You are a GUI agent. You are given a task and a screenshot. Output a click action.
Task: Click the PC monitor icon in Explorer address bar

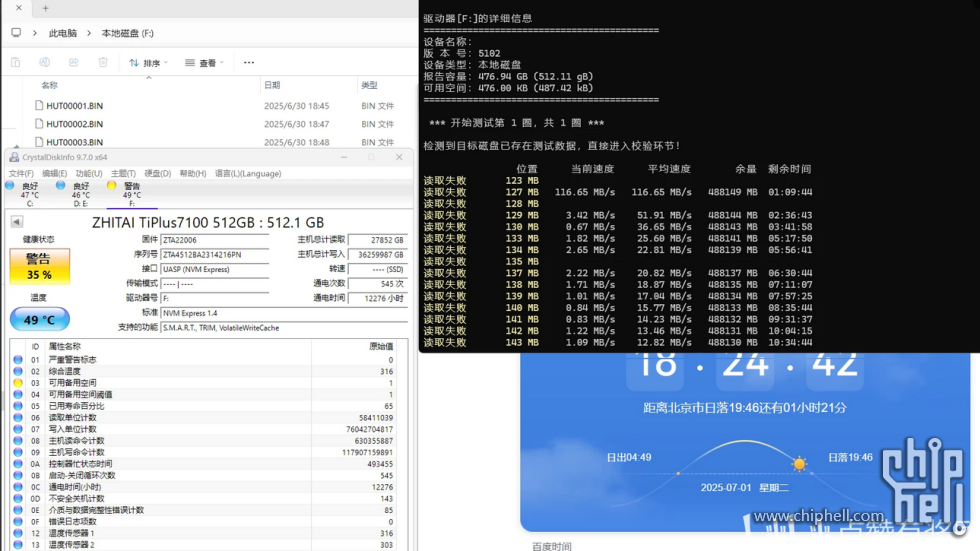point(16,32)
